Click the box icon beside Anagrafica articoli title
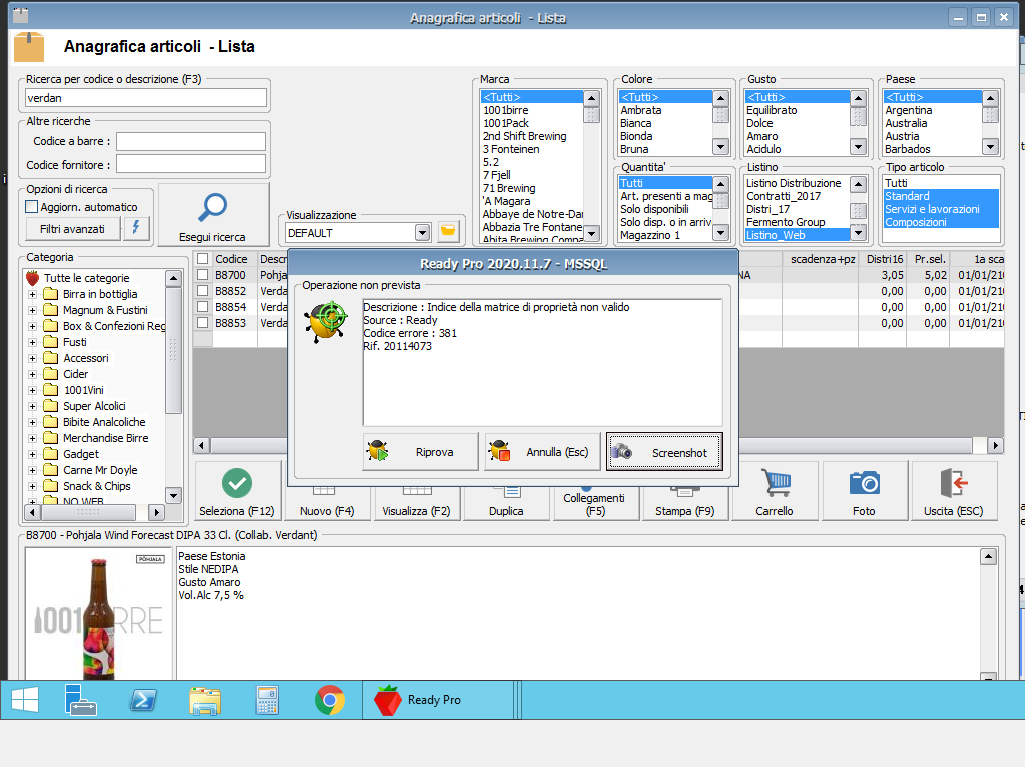 (29, 47)
